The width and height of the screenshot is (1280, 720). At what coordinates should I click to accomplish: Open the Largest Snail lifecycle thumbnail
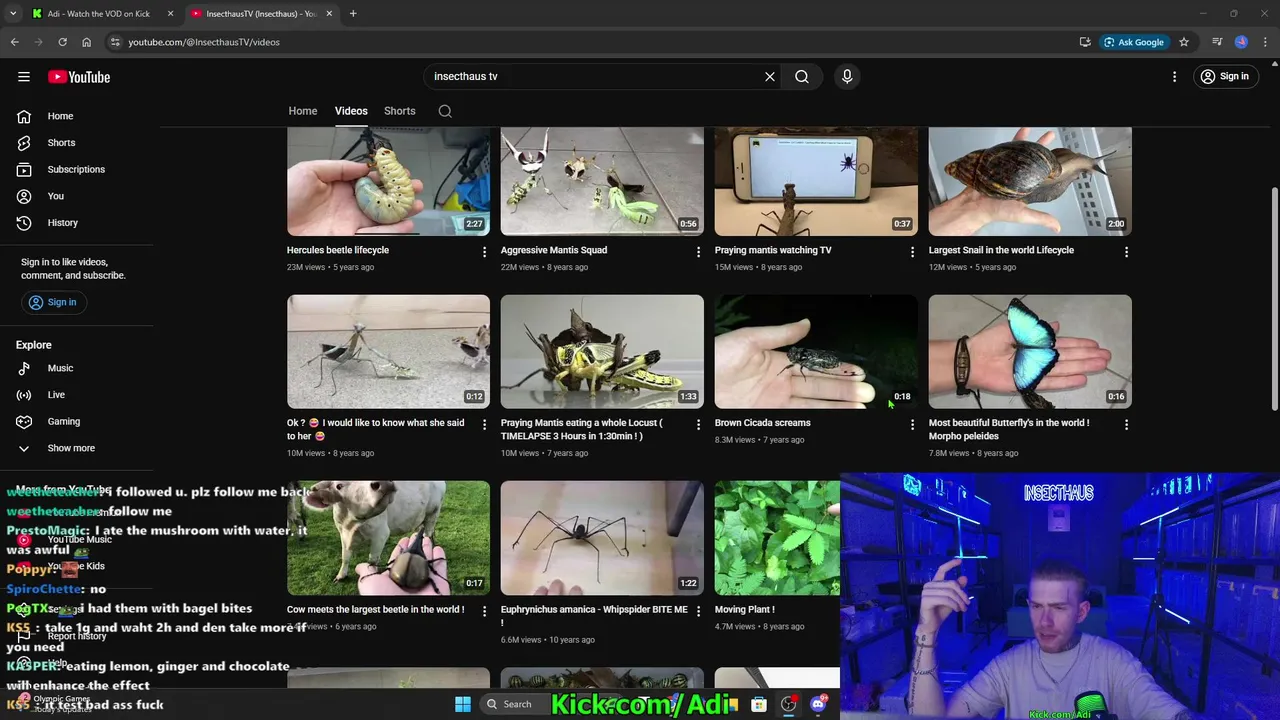(1030, 181)
